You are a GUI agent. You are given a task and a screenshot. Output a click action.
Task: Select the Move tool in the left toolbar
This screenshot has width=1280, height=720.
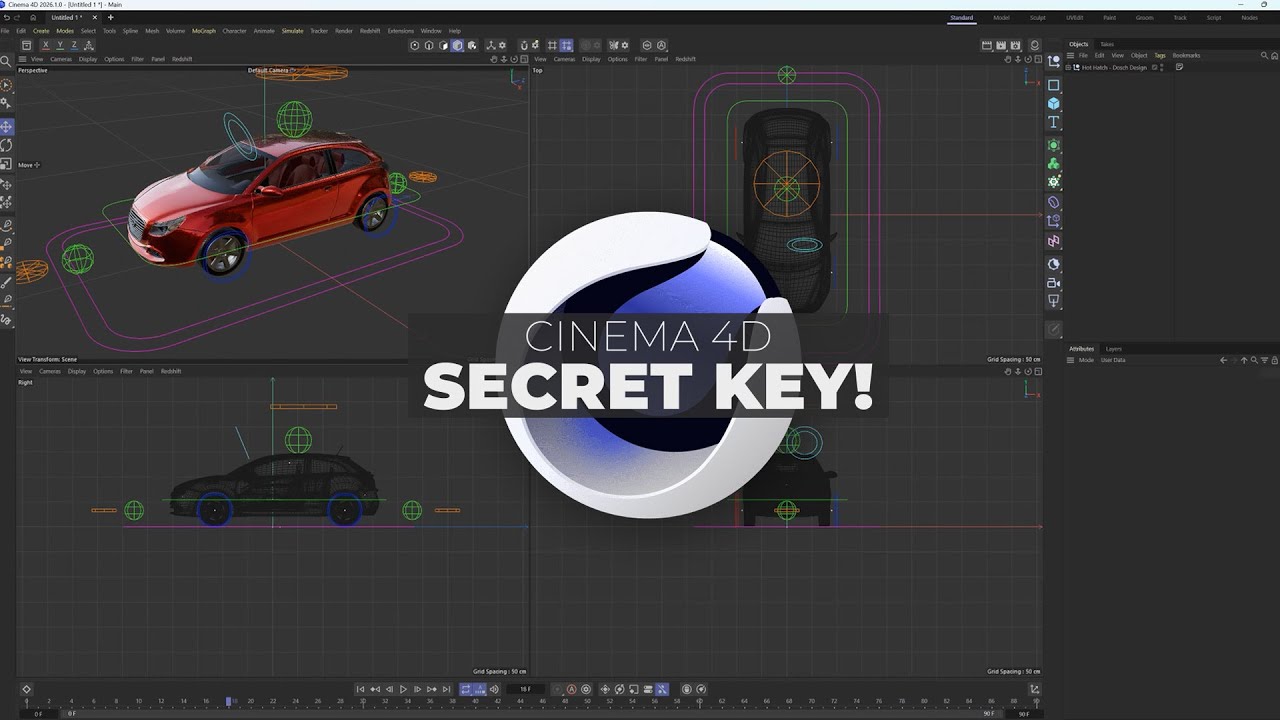coord(6,127)
